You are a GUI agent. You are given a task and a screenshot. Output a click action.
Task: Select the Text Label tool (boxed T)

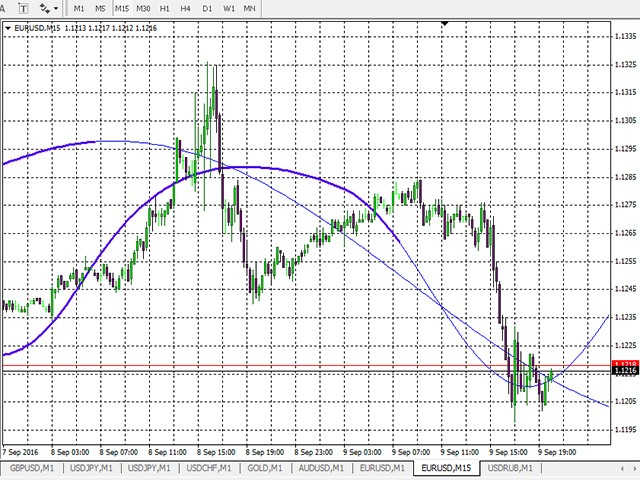click(x=23, y=8)
